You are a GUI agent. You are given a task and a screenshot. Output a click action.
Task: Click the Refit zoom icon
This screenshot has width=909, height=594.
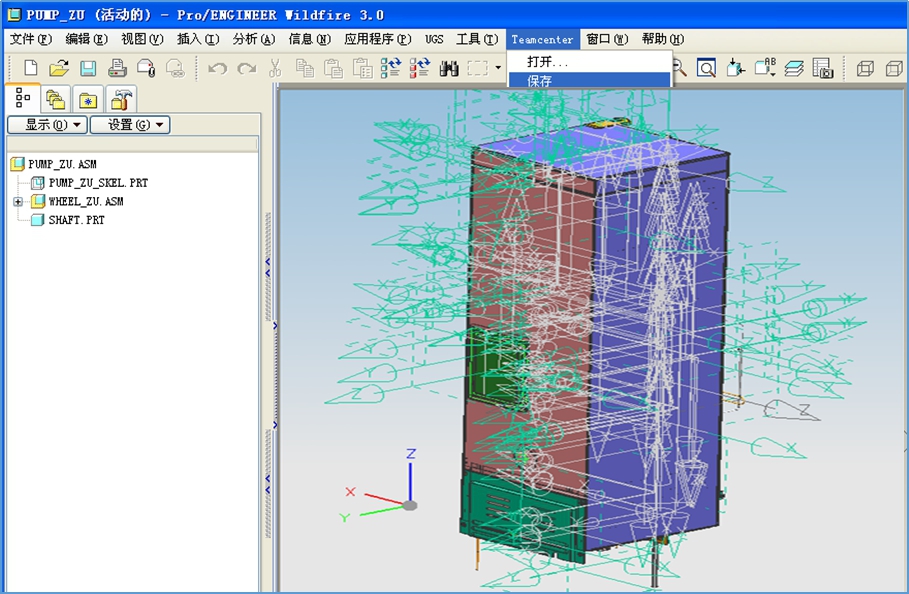tap(706, 68)
